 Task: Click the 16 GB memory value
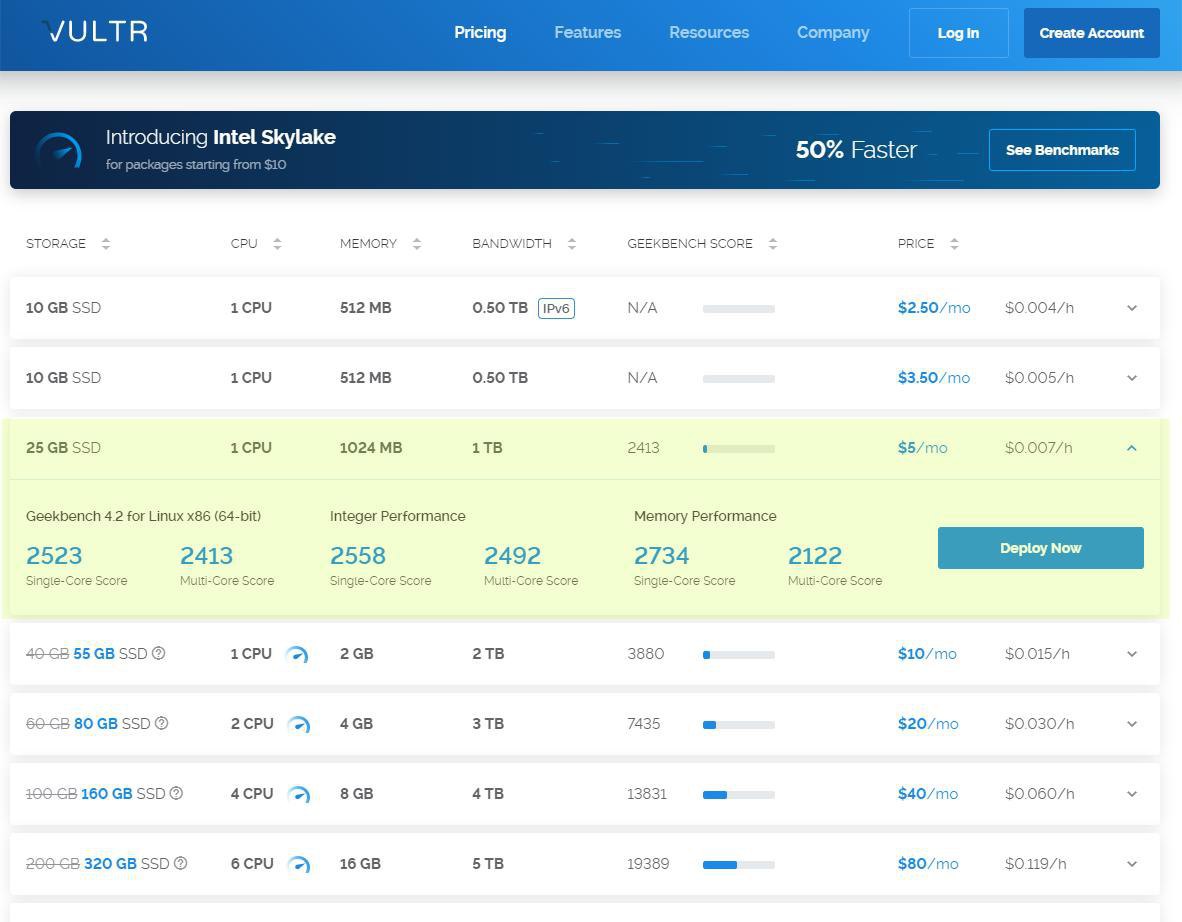(360, 864)
